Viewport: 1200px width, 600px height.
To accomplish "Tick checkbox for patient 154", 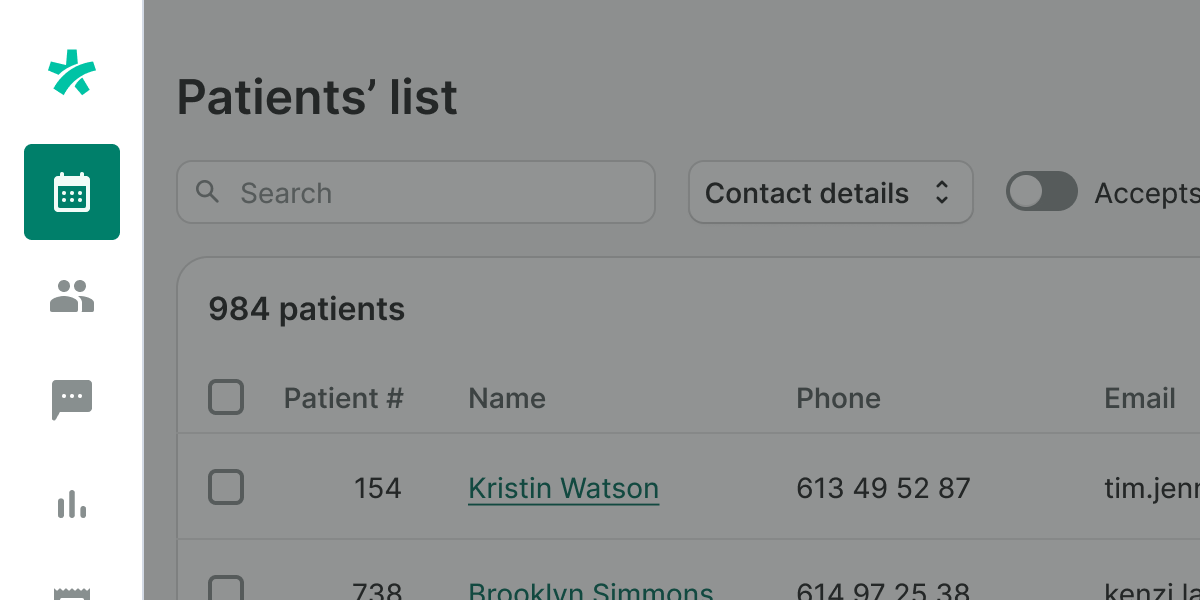I will point(226,488).
